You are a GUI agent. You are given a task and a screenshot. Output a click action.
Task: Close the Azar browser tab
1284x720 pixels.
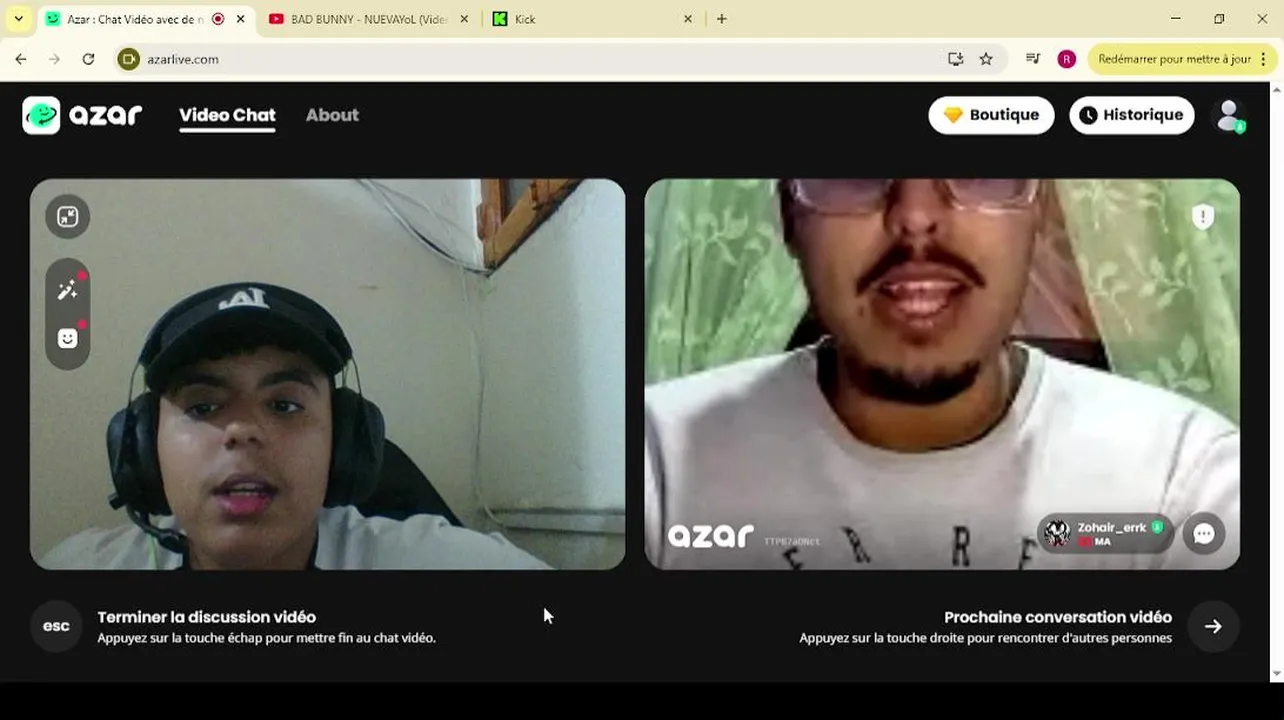(x=240, y=19)
